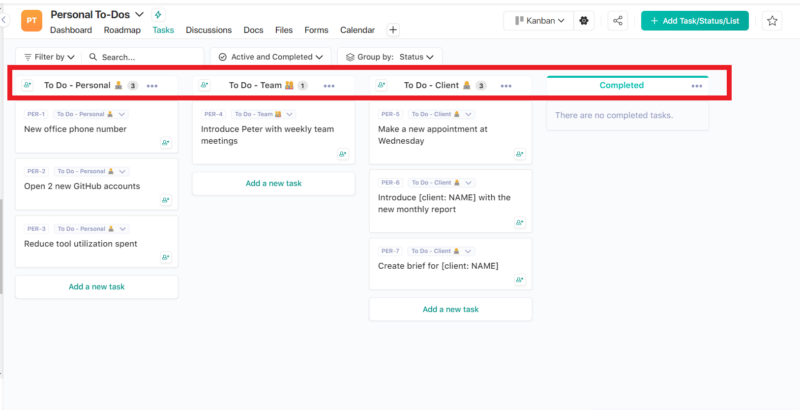Viewport: 800px width, 410px height.
Task: Click the share icon in top bar
Action: (x=617, y=21)
